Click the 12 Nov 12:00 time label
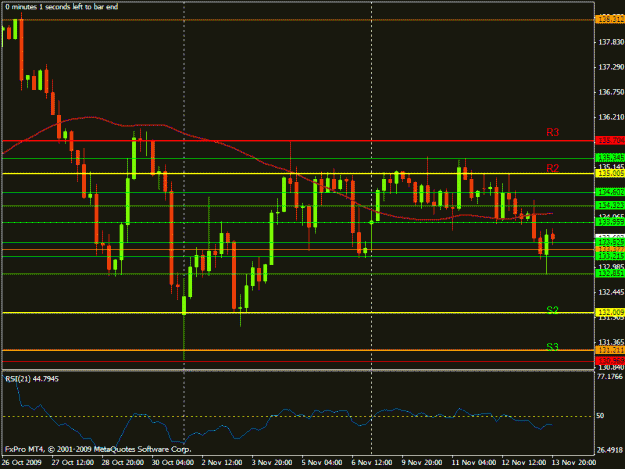Screen dimensions: 625x469 [x=524, y=463]
